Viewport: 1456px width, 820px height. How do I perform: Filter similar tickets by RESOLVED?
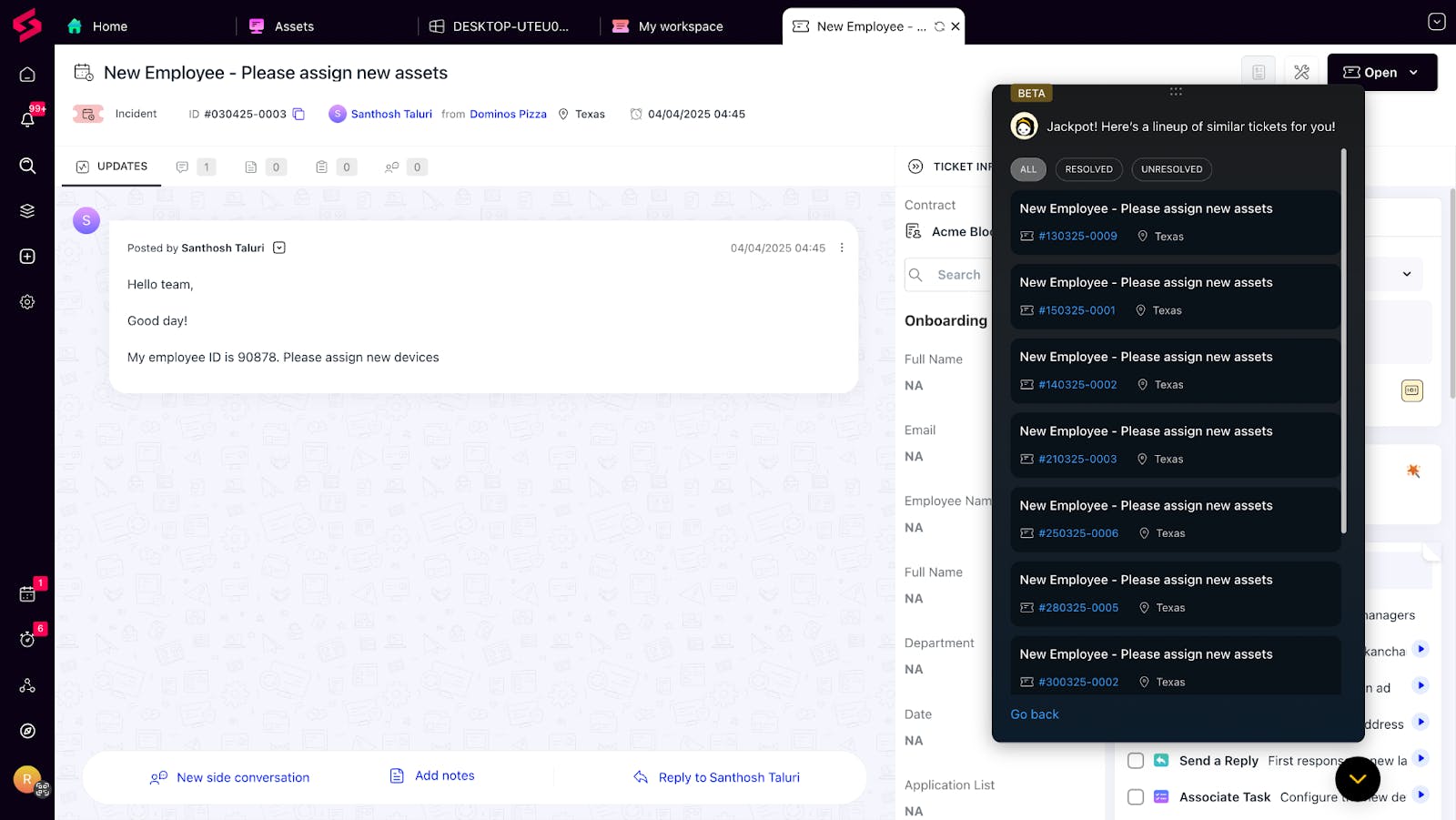(1089, 169)
